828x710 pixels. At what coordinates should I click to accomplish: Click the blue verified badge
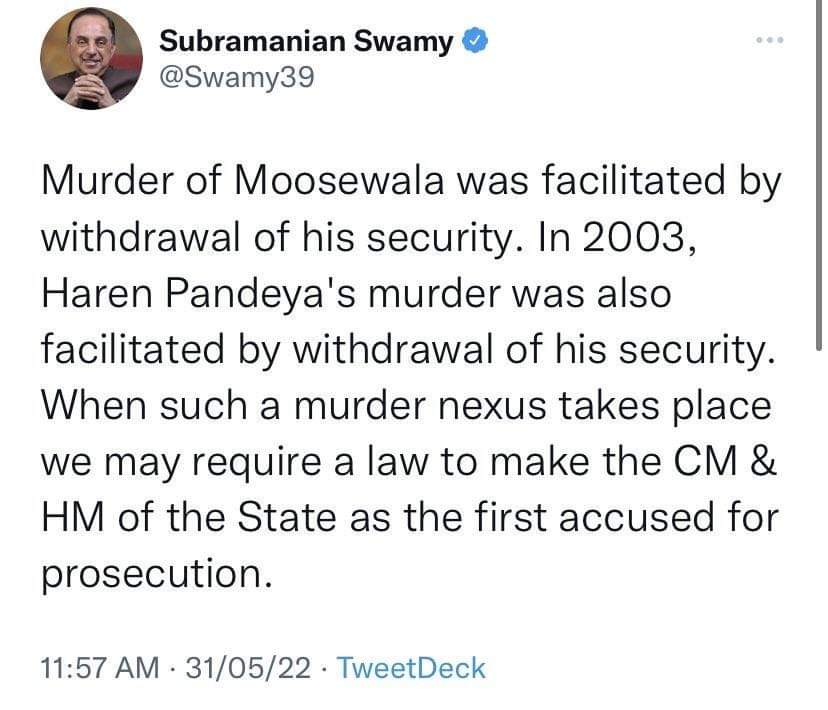click(478, 42)
